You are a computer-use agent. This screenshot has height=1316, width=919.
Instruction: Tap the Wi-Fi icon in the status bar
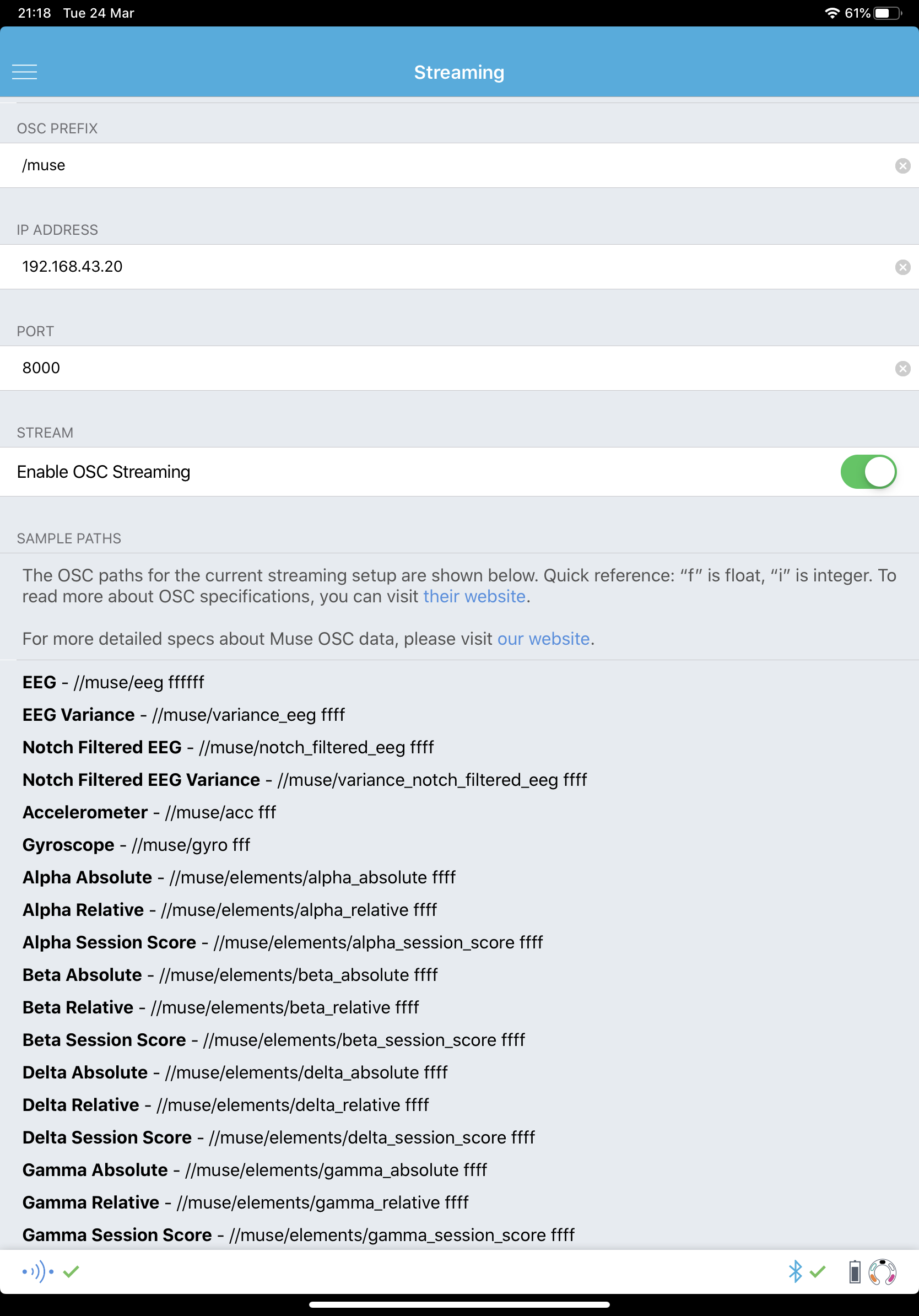832,12
